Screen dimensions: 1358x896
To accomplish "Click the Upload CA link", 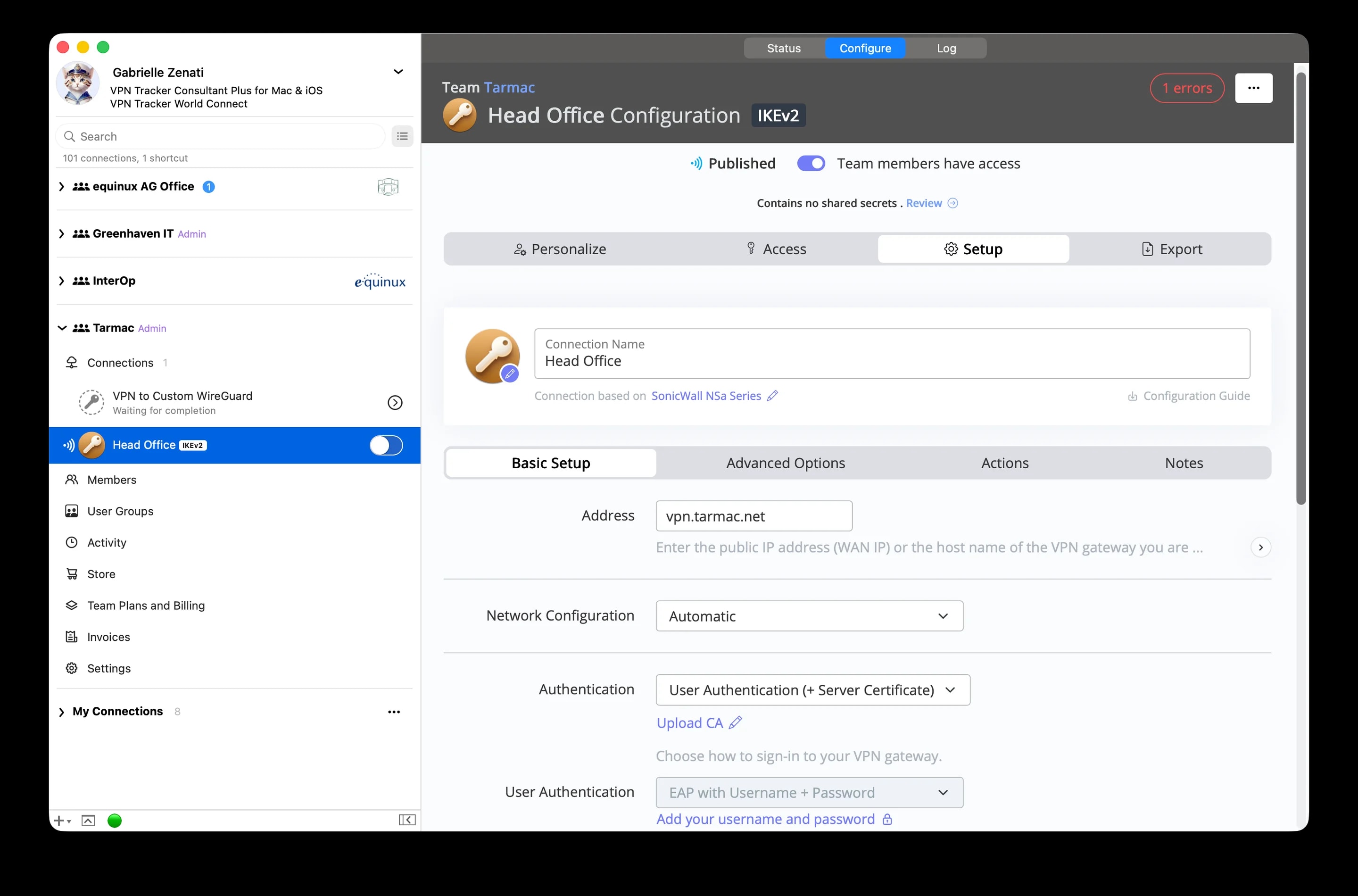I will click(689, 723).
